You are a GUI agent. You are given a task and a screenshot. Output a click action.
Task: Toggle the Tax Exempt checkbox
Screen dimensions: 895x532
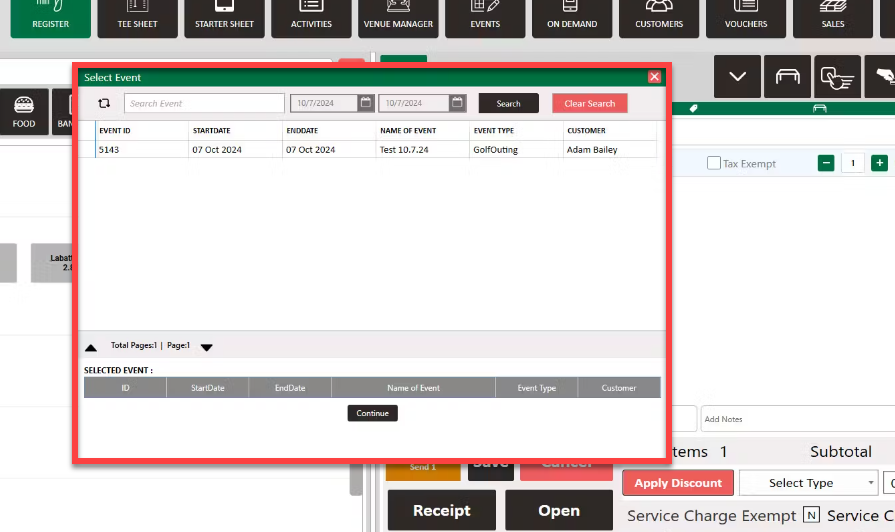(713, 163)
